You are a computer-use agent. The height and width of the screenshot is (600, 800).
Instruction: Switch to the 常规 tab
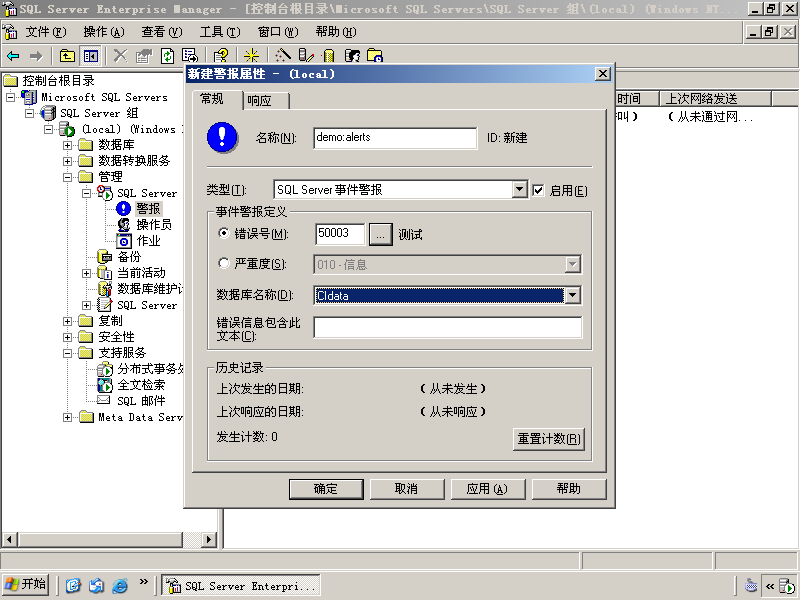(217, 99)
